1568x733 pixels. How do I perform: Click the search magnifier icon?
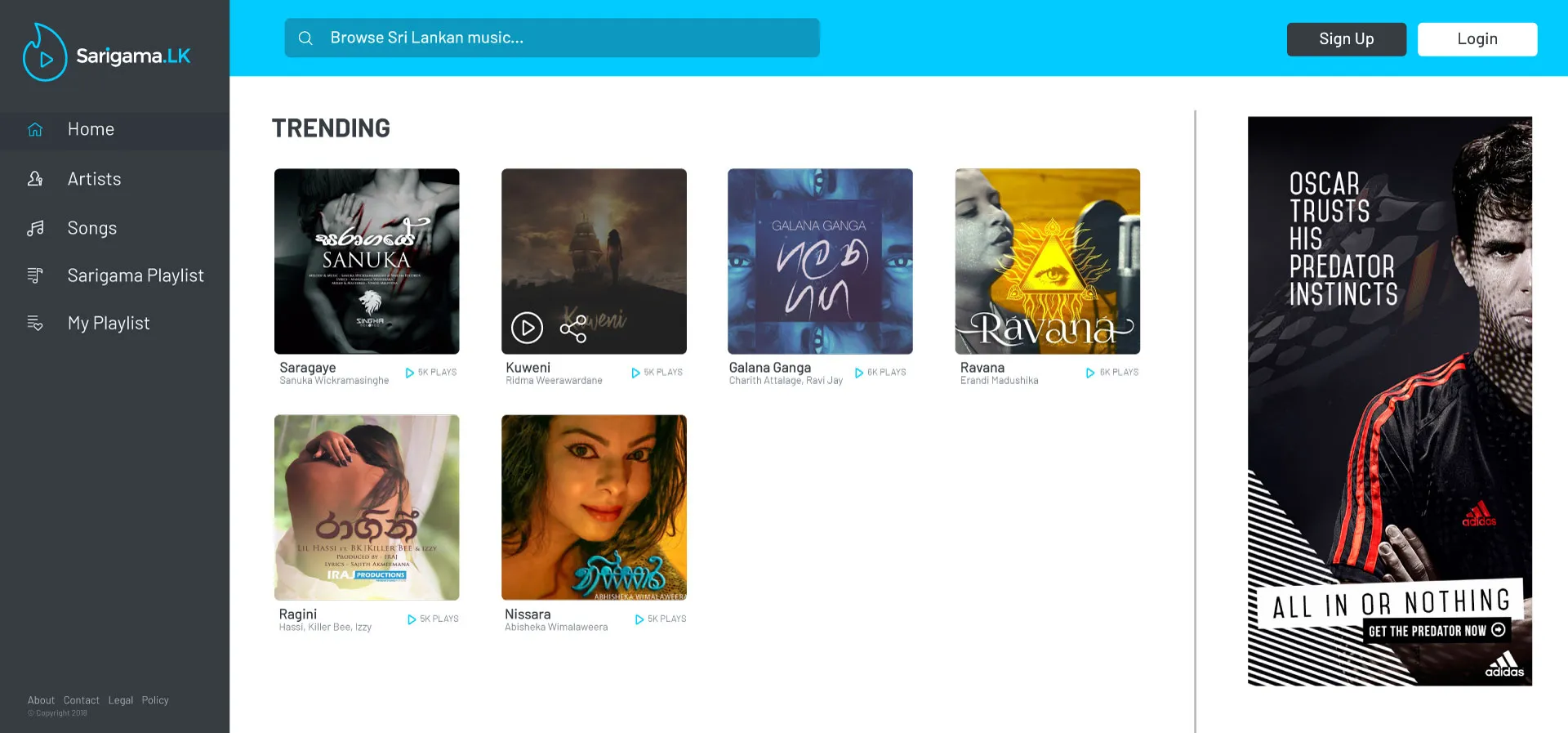point(305,38)
